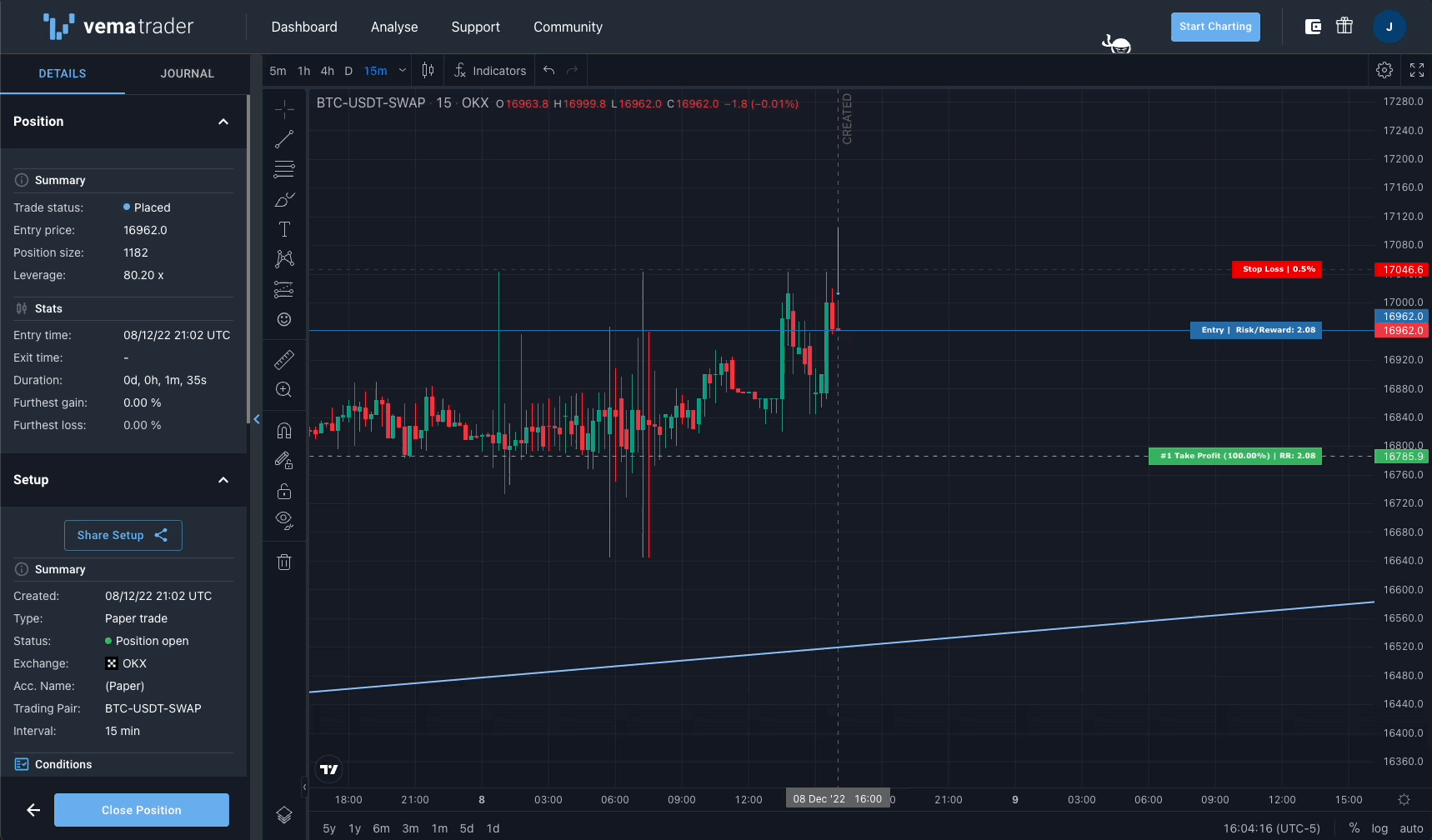Viewport: 1432px width, 840px height.
Task: Open the gift rewards icon
Action: tap(1344, 27)
